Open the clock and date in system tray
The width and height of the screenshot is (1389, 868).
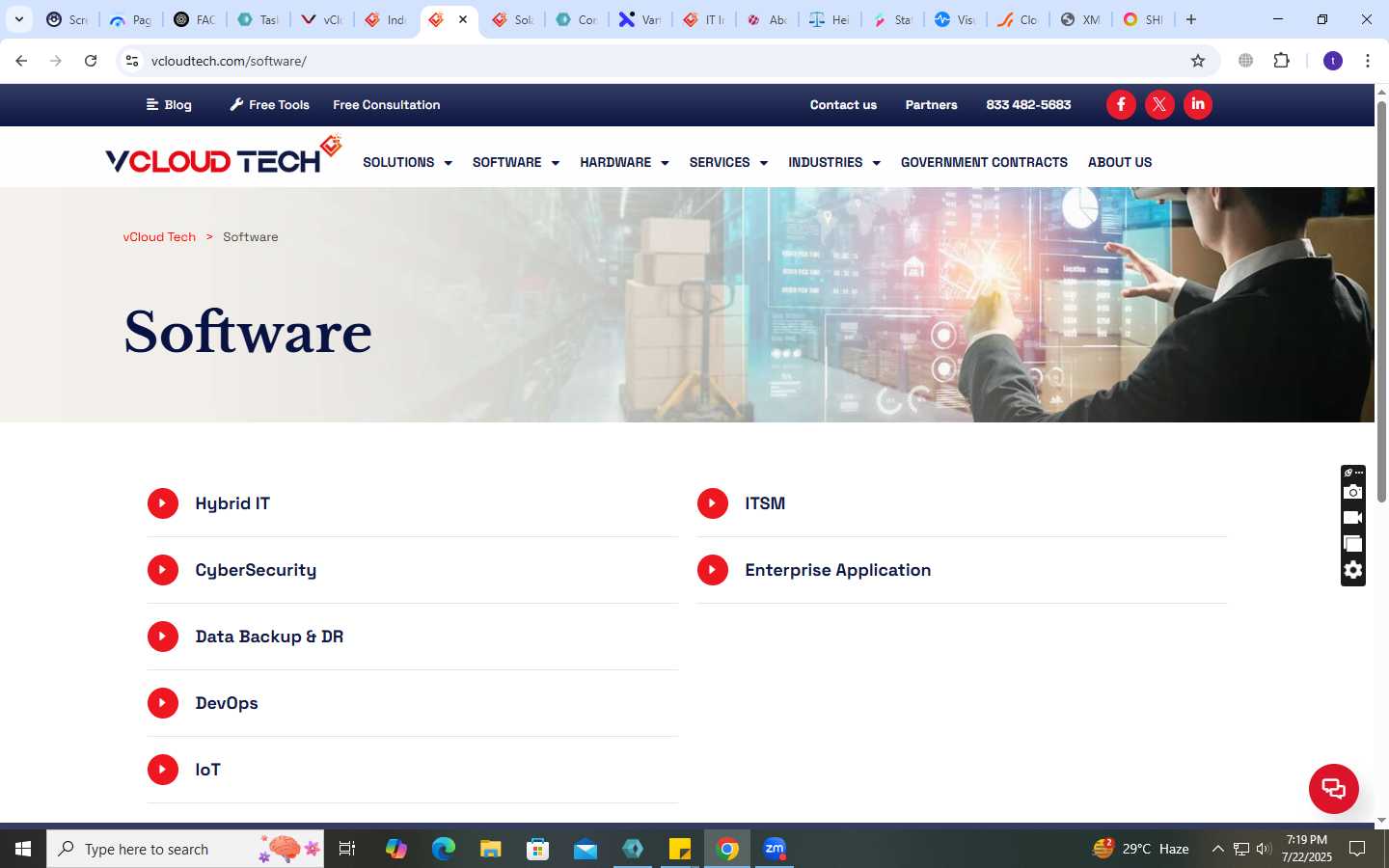1306,849
